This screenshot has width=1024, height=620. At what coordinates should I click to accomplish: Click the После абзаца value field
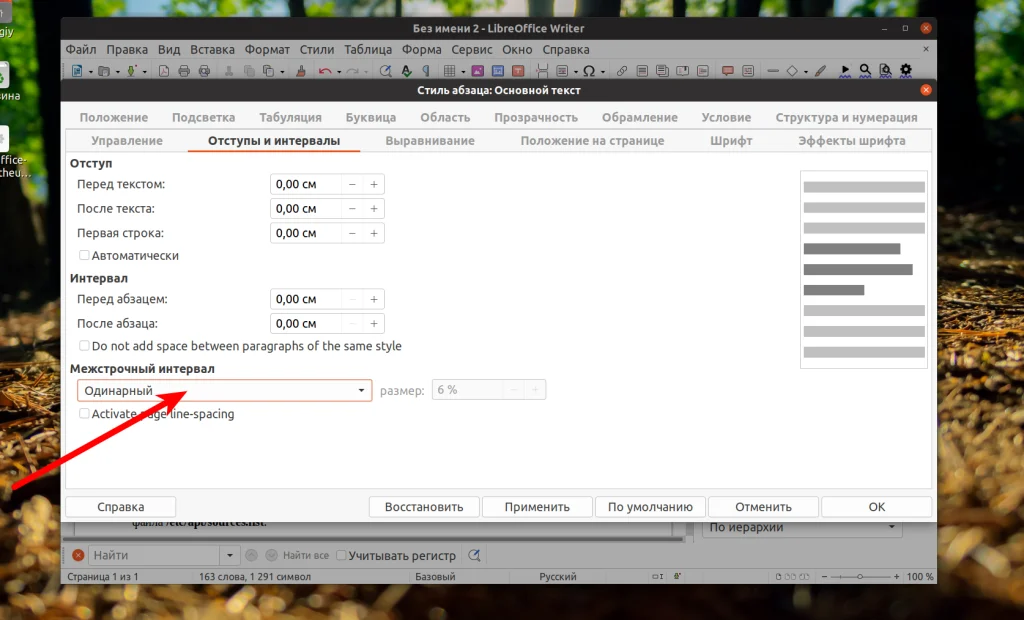click(306, 323)
